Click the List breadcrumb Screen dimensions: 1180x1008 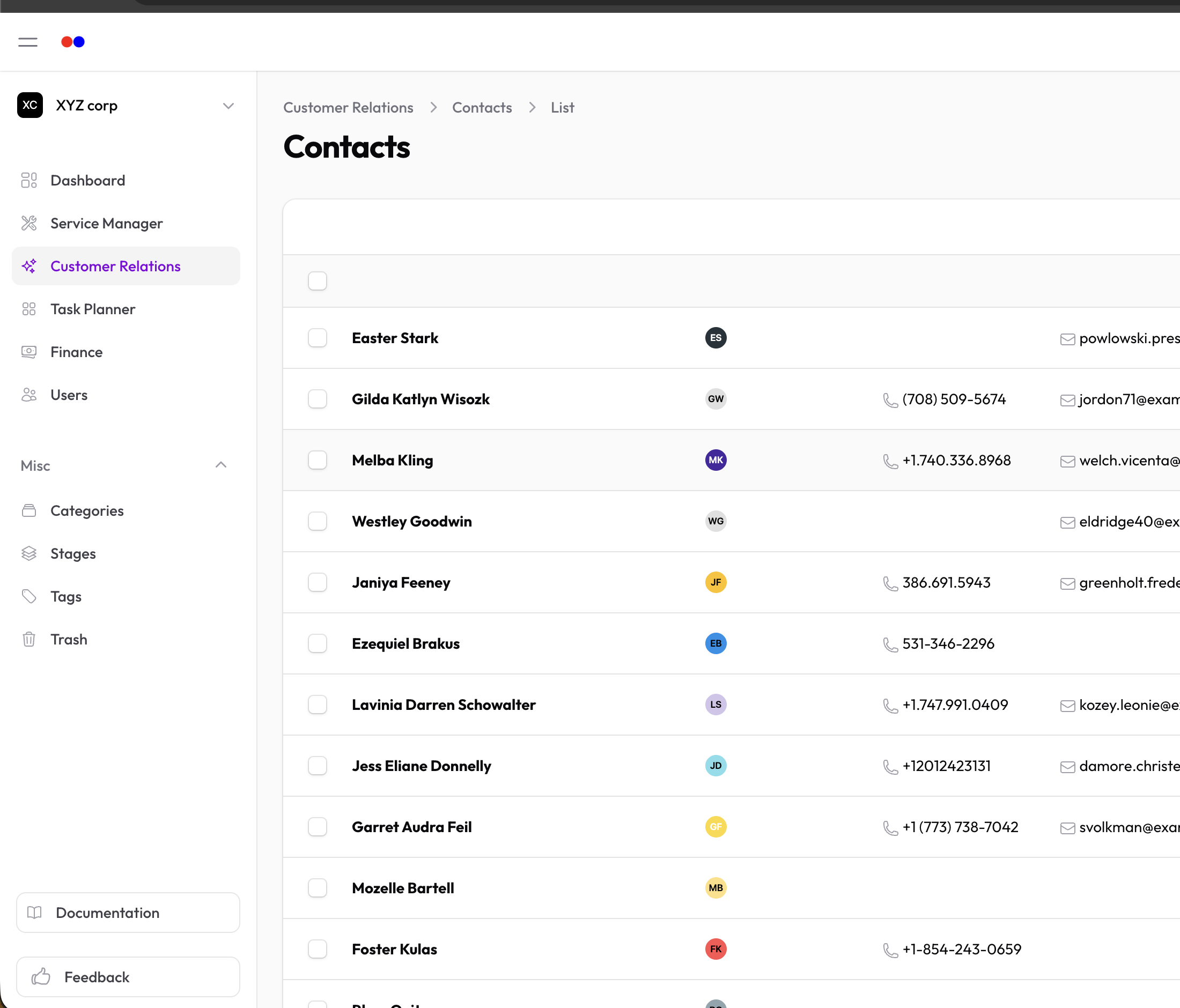coord(562,108)
